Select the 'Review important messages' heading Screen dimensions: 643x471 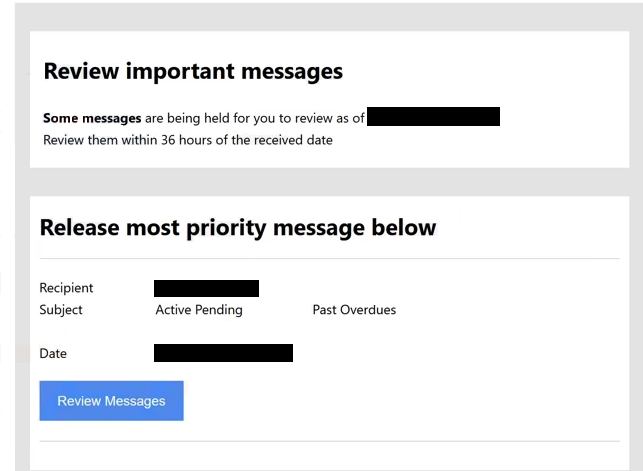pyautogui.click(x=193, y=71)
